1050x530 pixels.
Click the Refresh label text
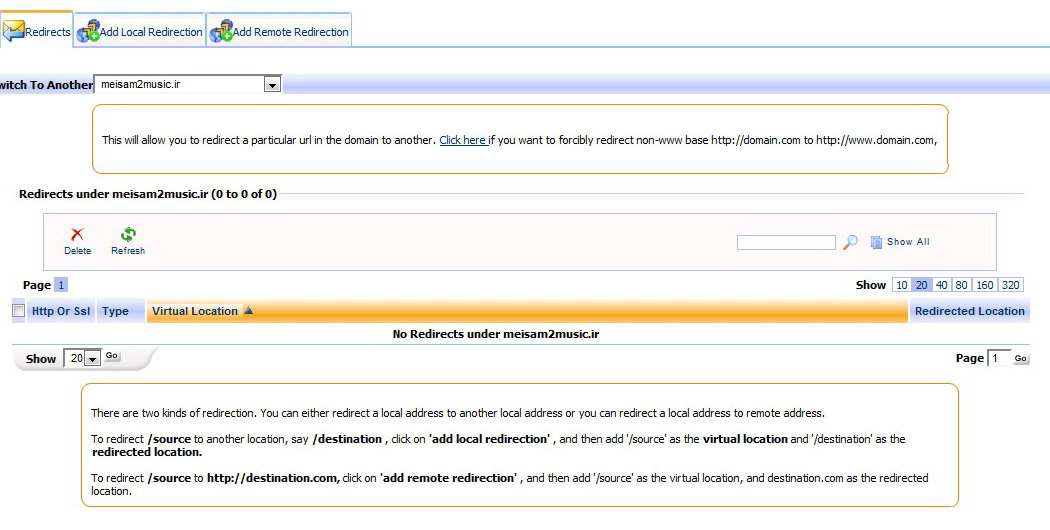[128, 251]
